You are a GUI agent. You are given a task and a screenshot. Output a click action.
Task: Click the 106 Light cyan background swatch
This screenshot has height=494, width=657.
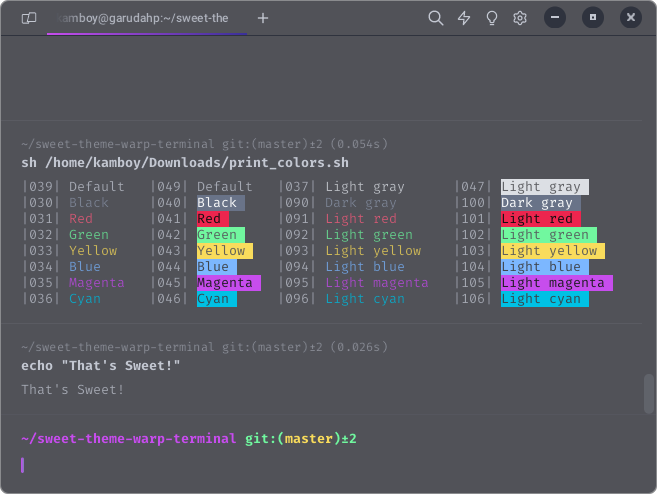545,299
